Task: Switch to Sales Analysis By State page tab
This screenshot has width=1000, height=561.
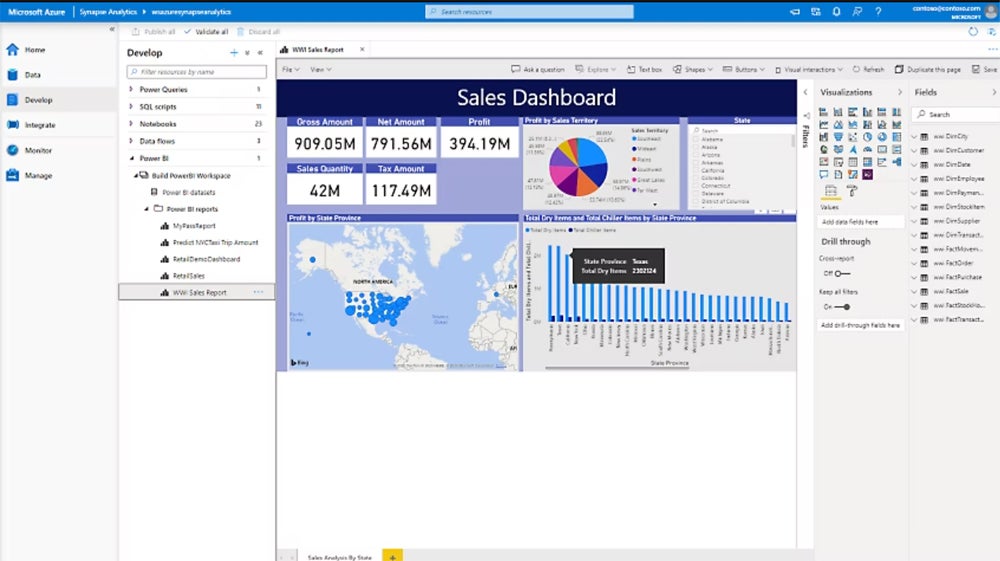Action: point(339,557)
